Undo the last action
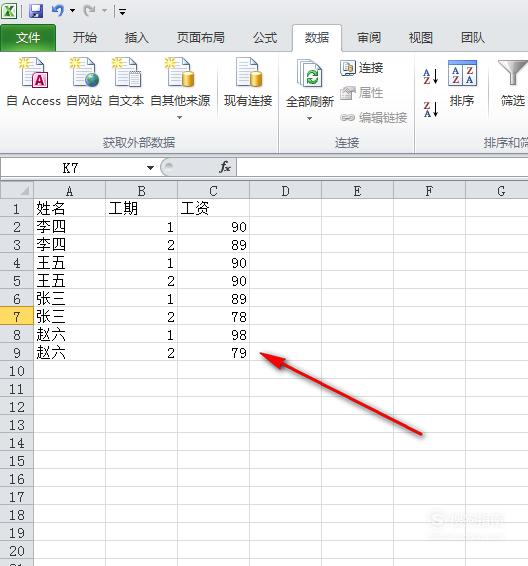Screen dimensions: 528x566 (x=57, y=11)
